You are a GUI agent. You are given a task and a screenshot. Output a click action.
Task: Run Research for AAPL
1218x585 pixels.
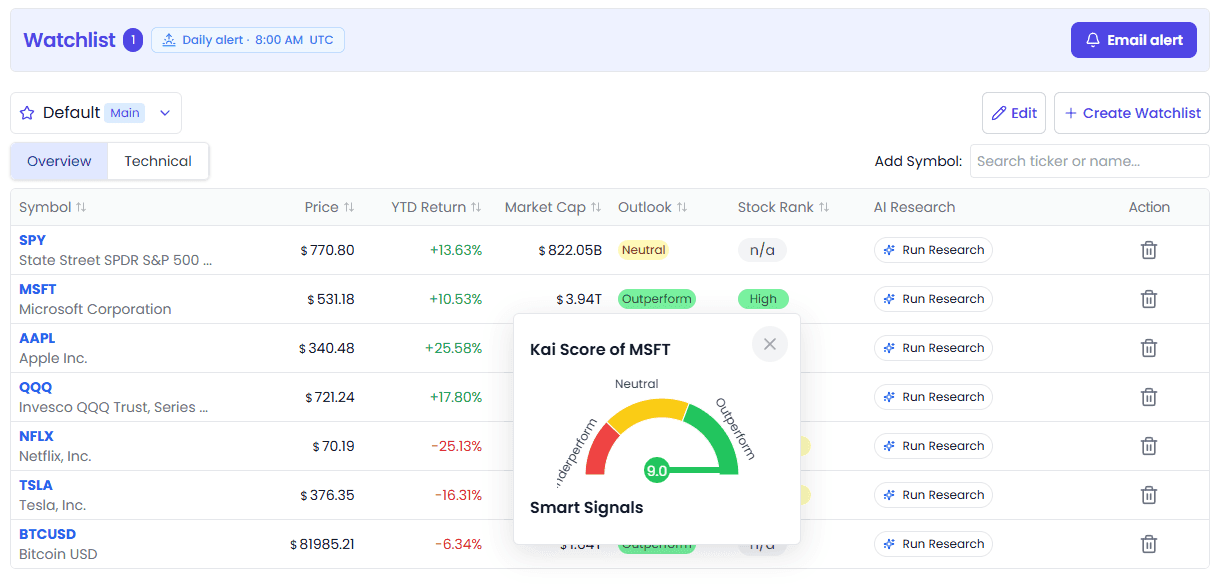click(x=933, y=348)
